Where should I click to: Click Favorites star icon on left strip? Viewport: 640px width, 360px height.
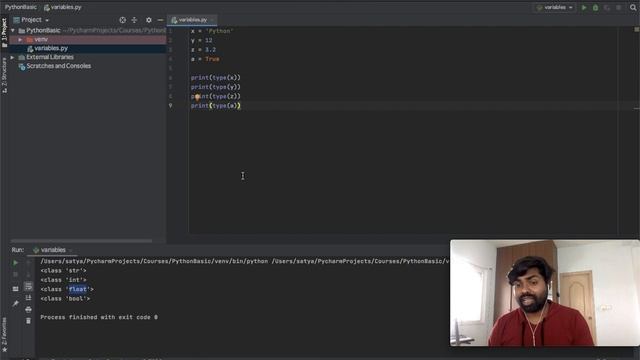(x=4, y=350)
